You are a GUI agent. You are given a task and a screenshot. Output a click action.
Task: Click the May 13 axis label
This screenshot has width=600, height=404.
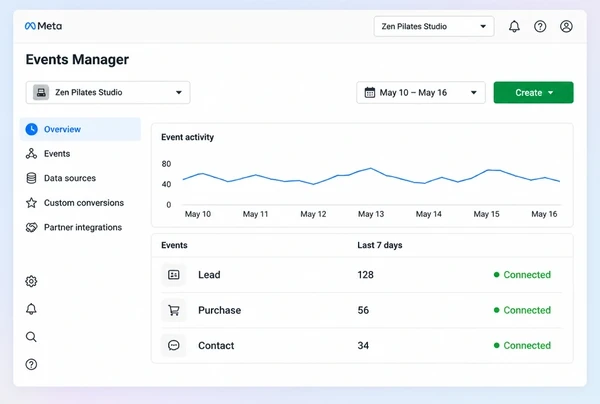[371, 214]
